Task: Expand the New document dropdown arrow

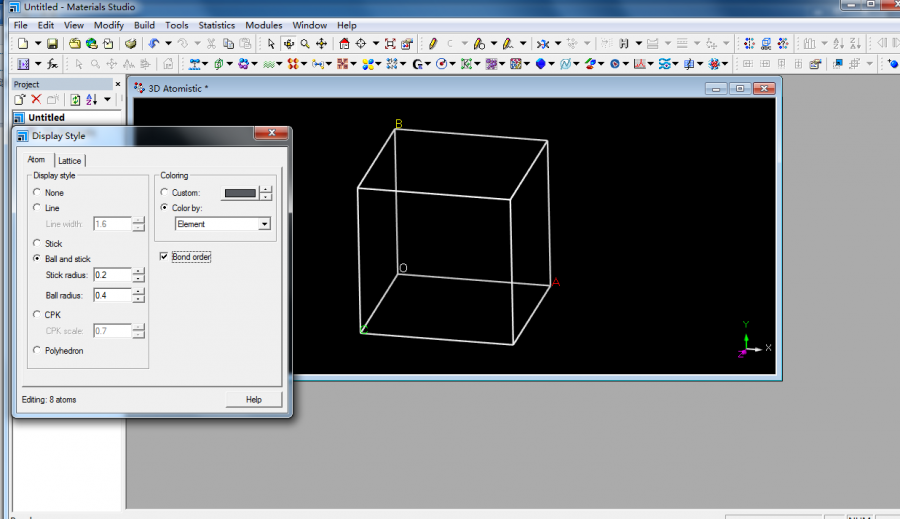Action: point(37,44)
